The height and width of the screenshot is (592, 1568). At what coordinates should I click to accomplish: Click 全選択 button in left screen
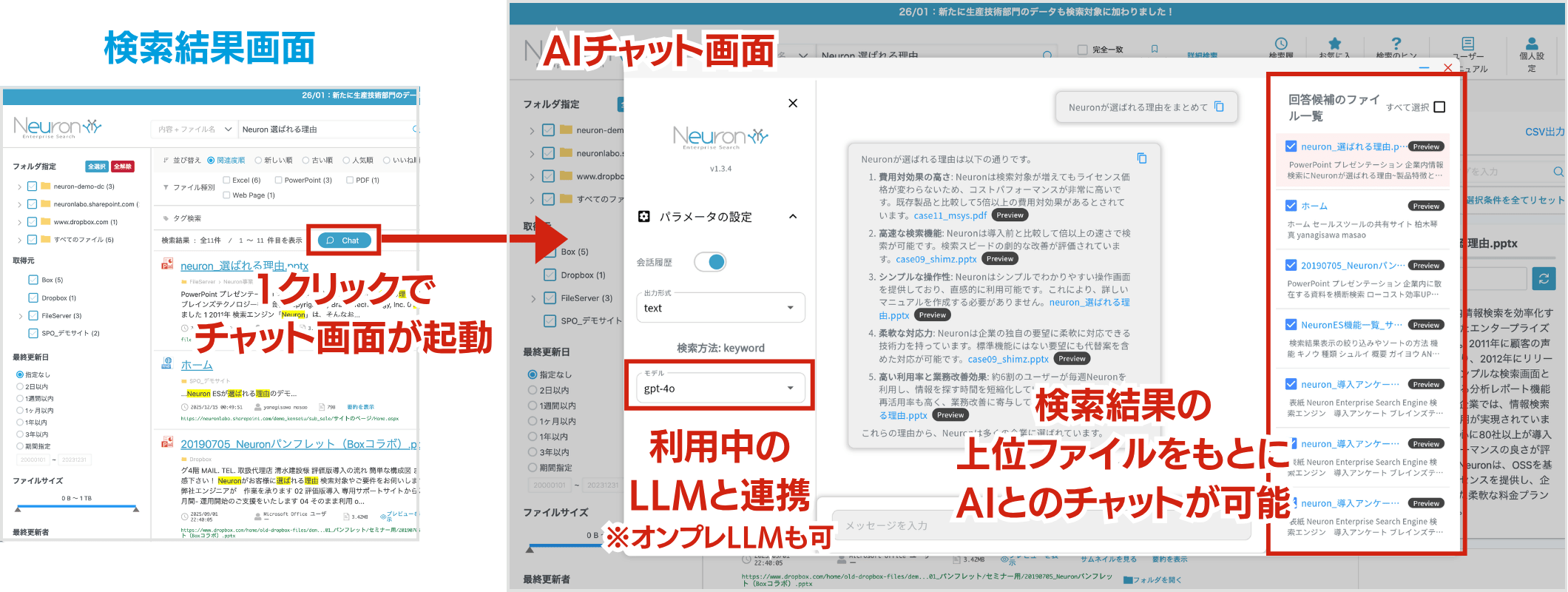(97, 166)
